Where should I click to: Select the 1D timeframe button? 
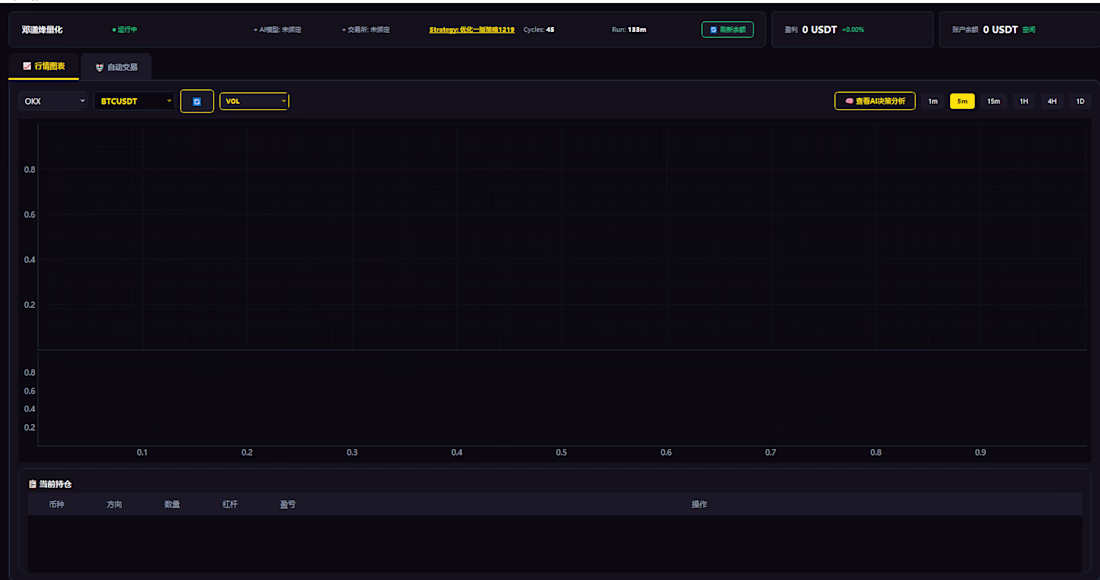(1080, 101)
